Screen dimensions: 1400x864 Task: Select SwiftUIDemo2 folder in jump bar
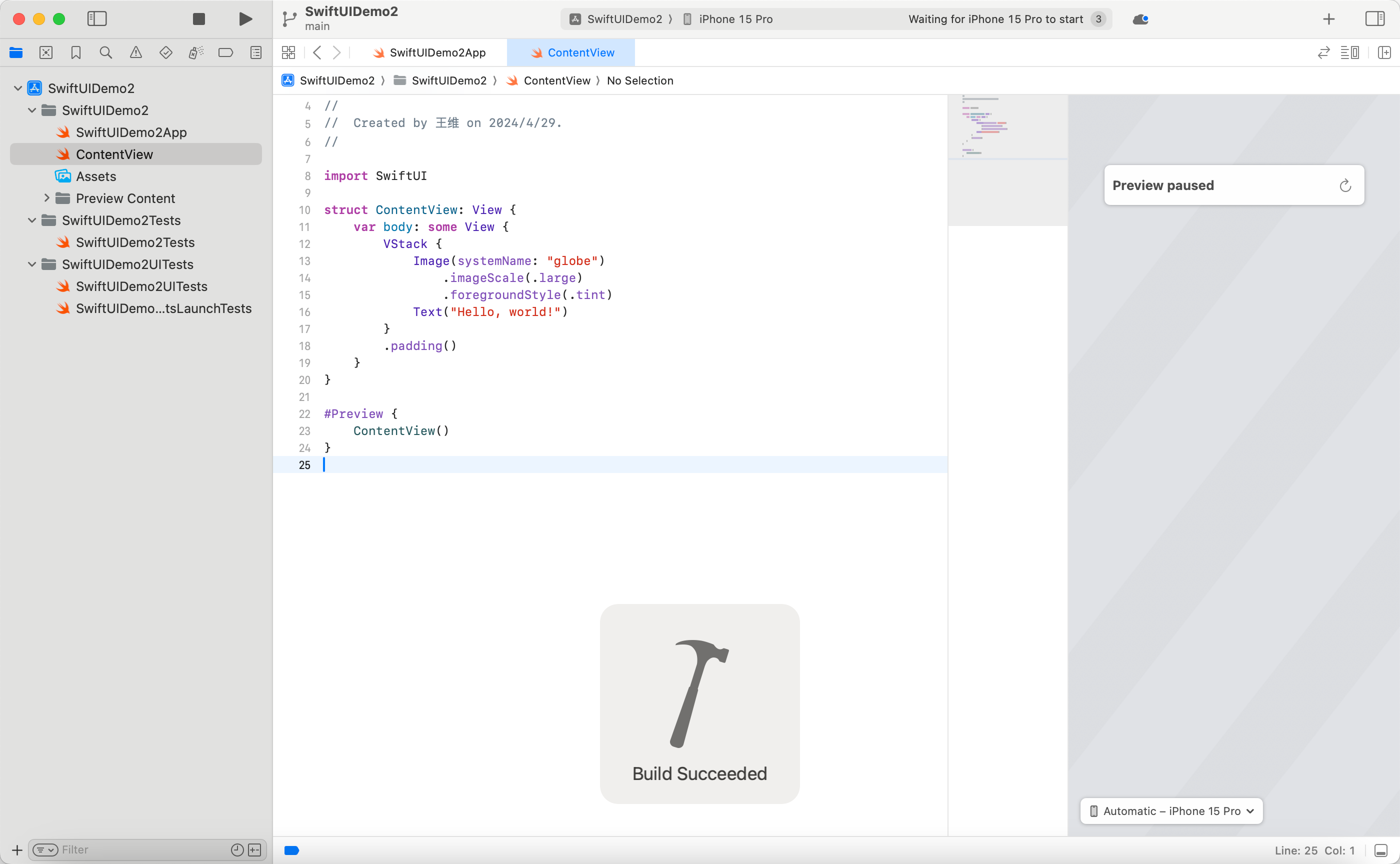click(x=440, y=80)
